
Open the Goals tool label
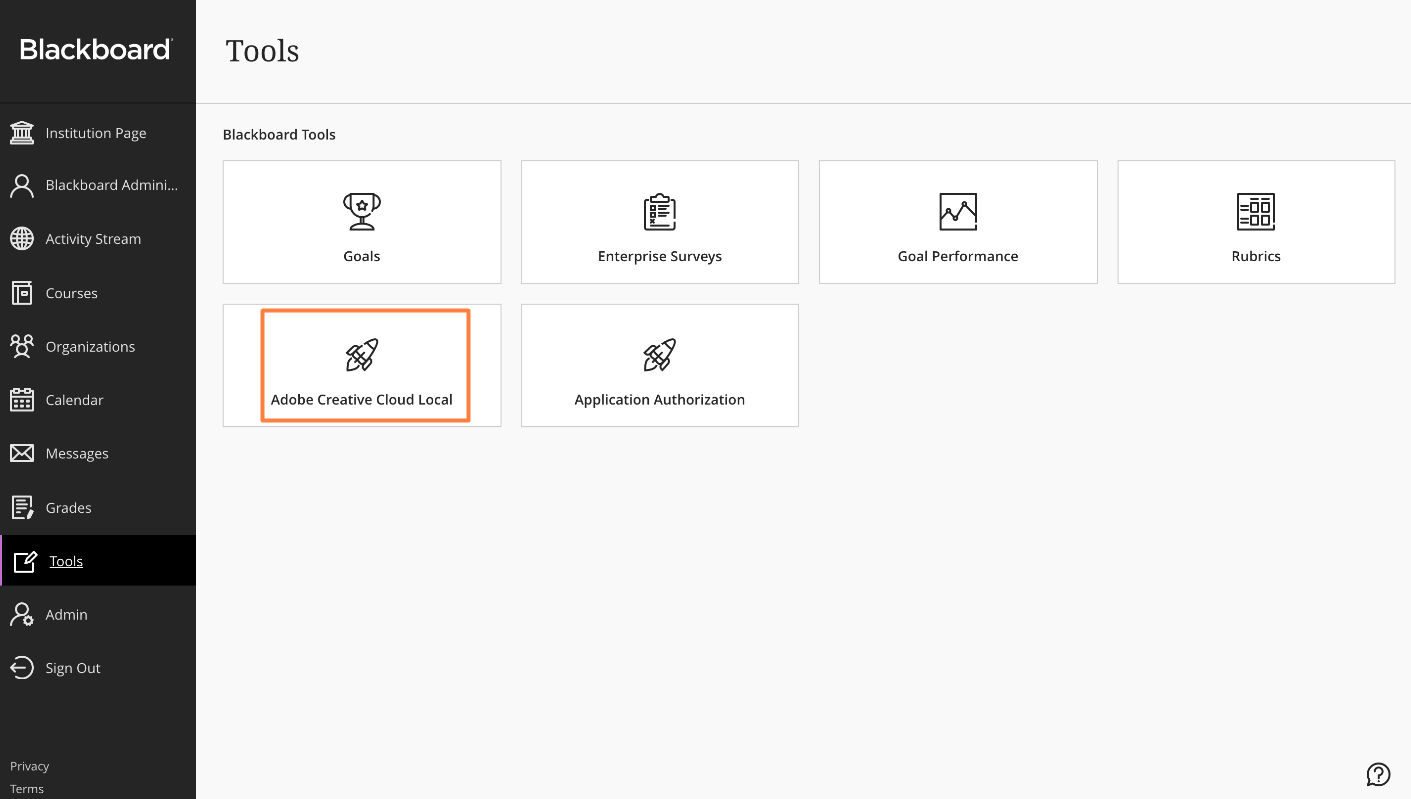[361, 256]
